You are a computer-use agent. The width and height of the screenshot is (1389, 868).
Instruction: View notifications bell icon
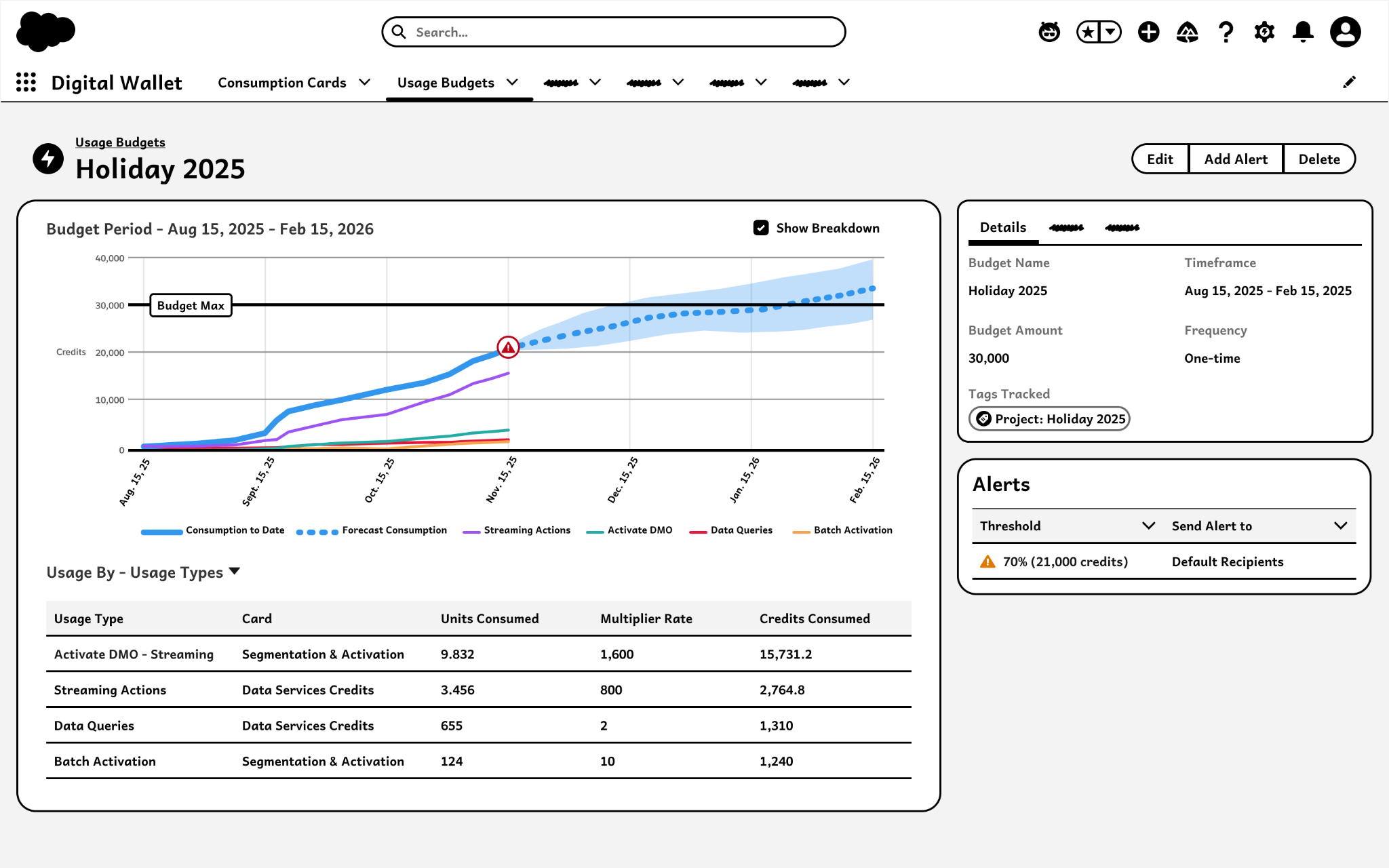[1303, 32]
